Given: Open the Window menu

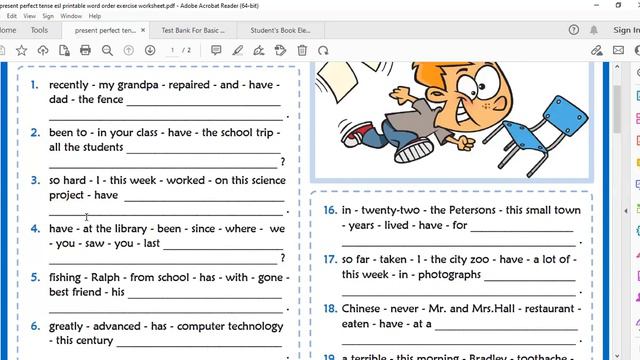Looking at the screenshot, I should coord(71,16).
